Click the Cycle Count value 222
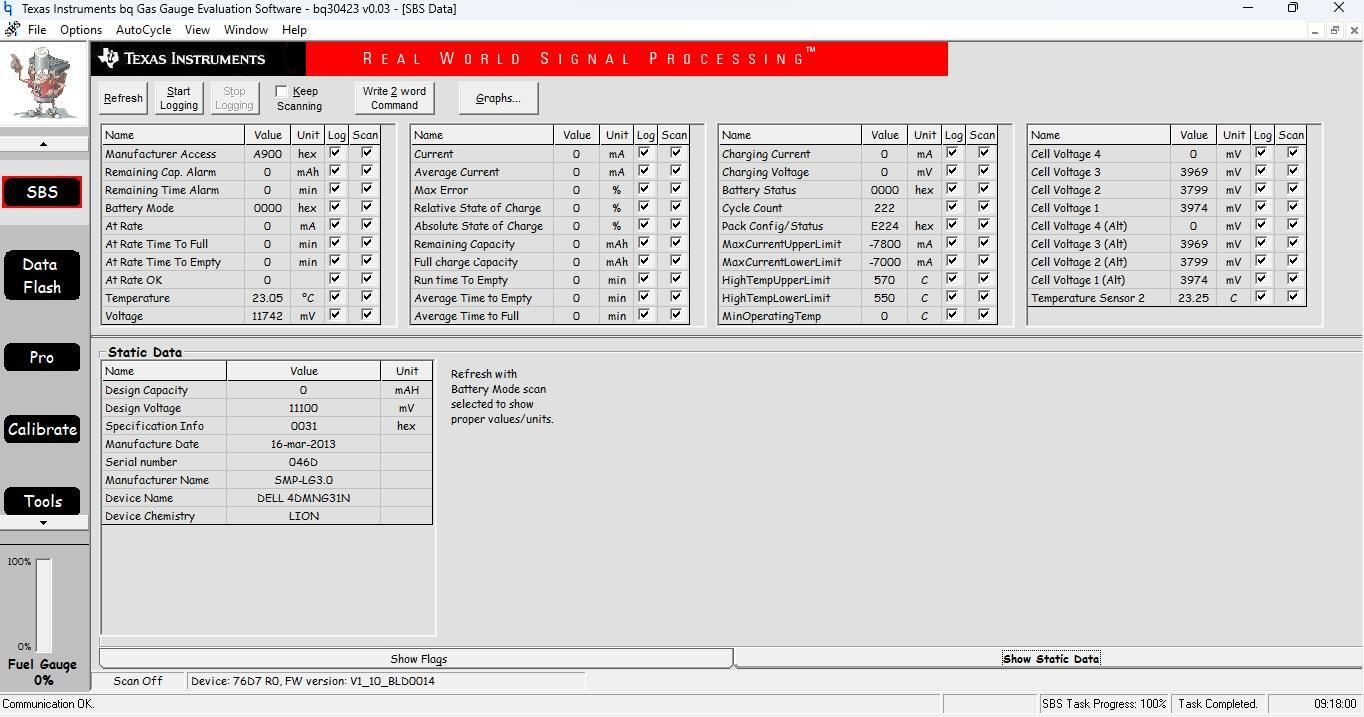The width and height of the screenshot is (1364, 717). point(884,208)
